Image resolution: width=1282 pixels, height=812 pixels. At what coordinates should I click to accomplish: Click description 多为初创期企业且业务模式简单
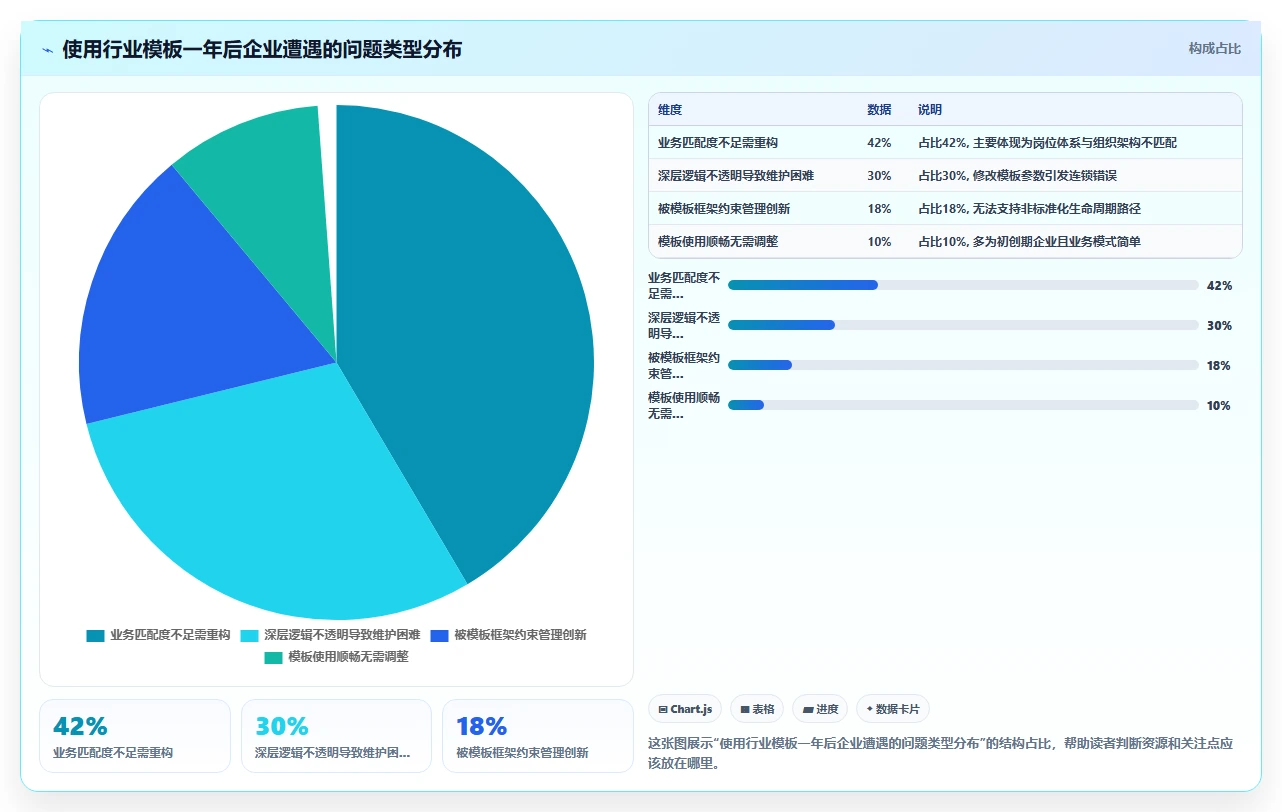tap(1057, 242)
